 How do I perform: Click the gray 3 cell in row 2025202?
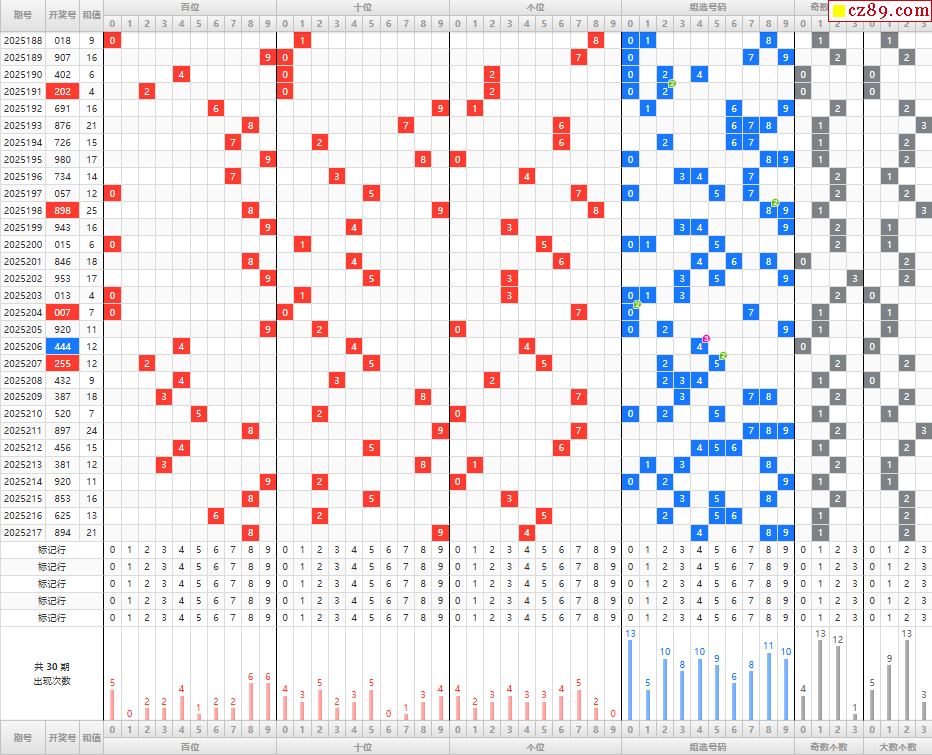click(x=854, y=278)
